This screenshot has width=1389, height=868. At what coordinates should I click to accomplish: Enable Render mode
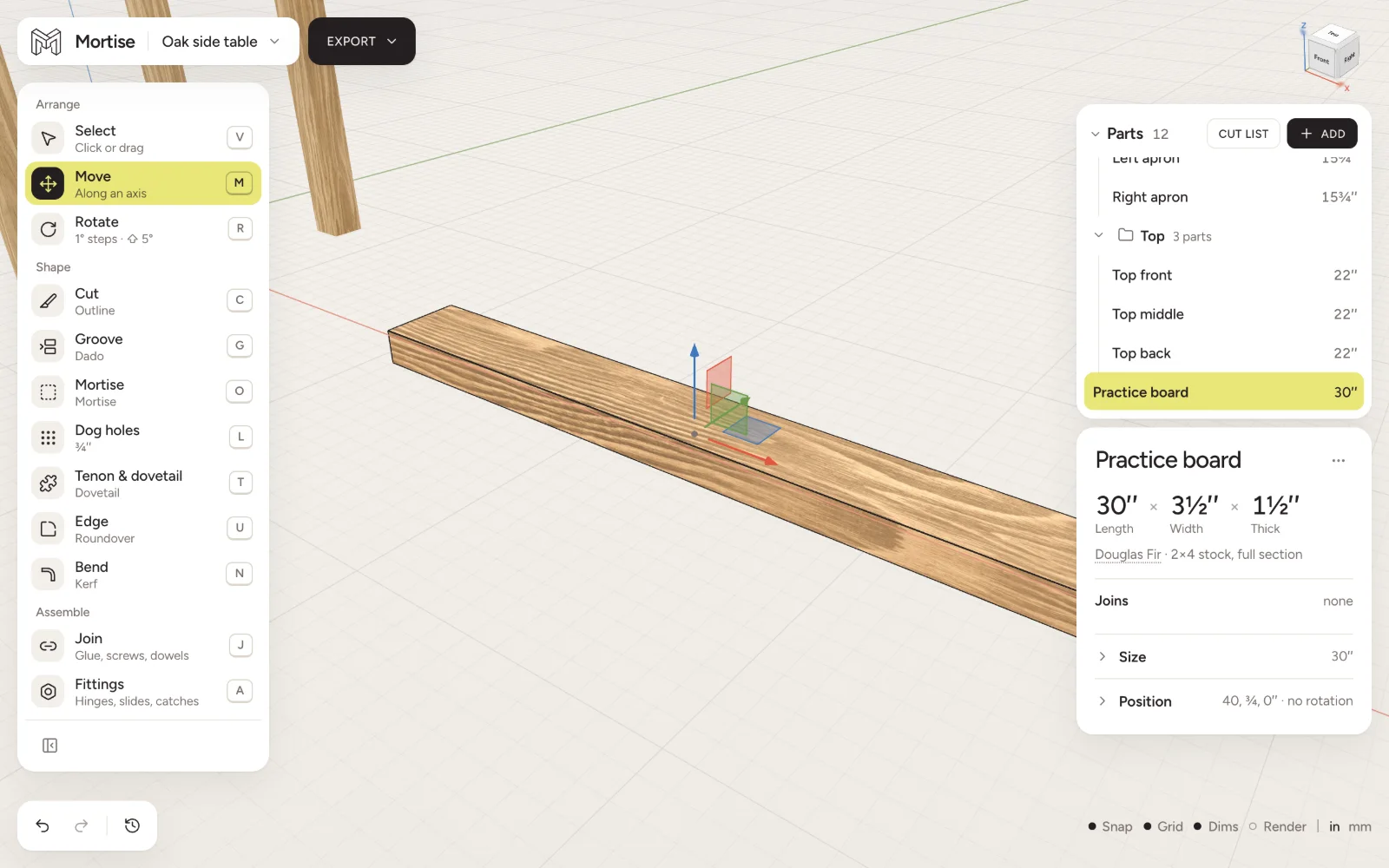1278,826
